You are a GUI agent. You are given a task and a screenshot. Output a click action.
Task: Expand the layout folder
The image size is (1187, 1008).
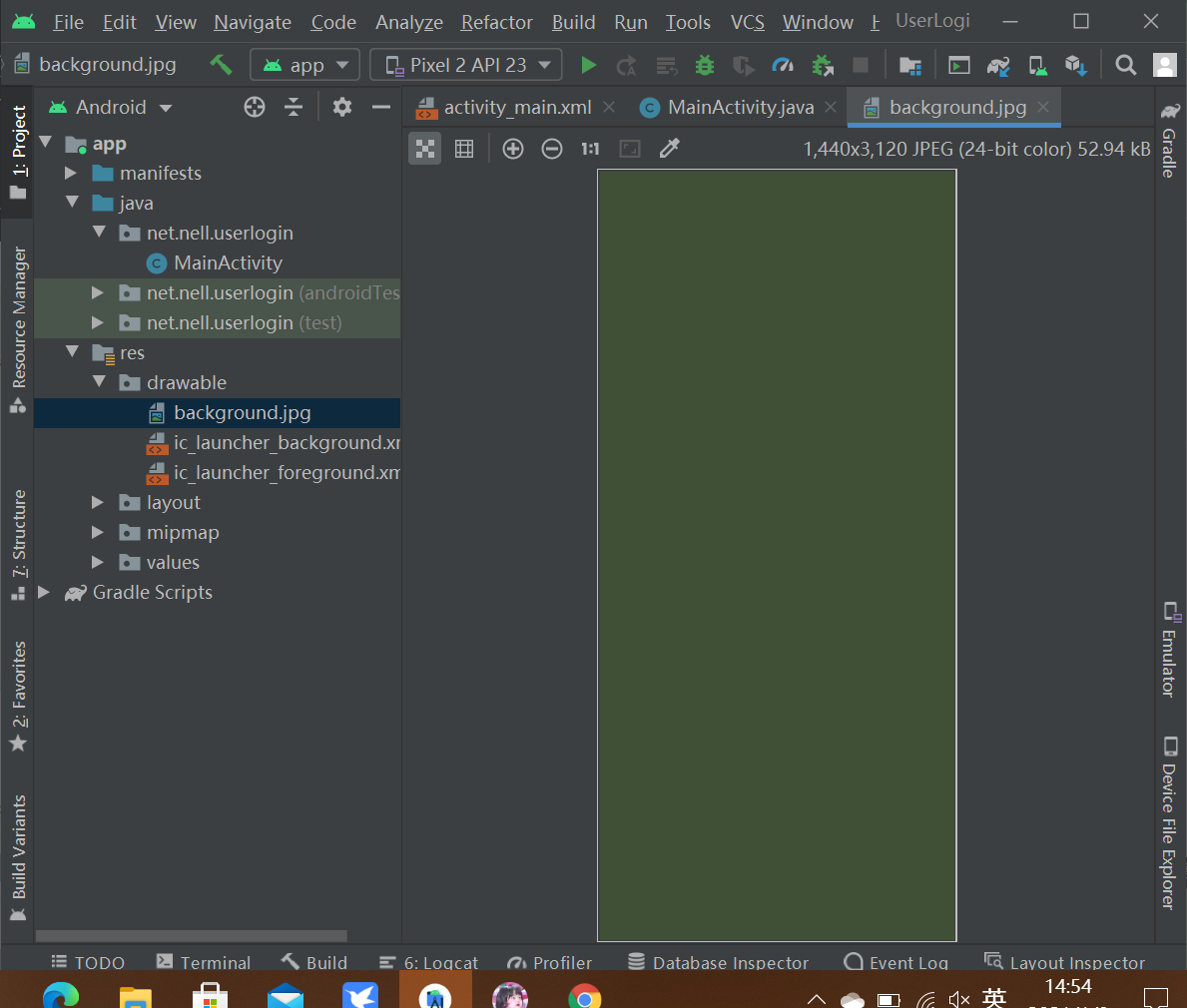point(98,502)
